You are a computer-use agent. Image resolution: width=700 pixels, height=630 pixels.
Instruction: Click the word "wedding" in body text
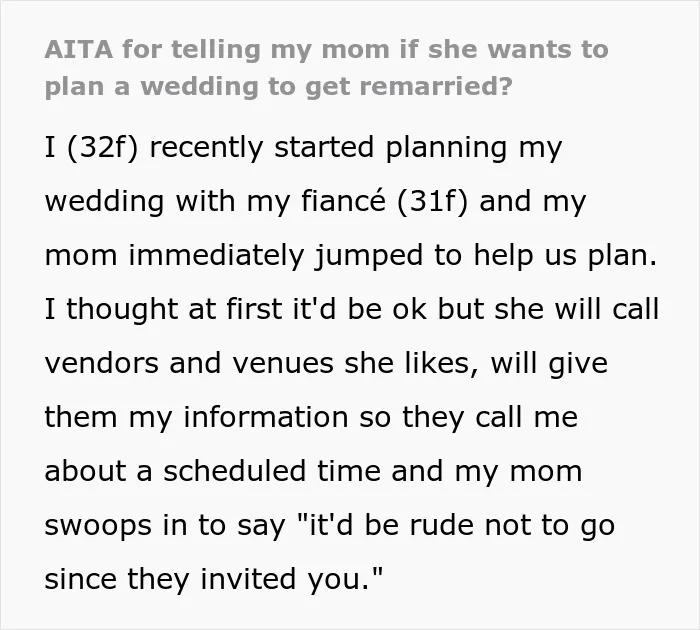pyautogui.click(x=104, y=201)
